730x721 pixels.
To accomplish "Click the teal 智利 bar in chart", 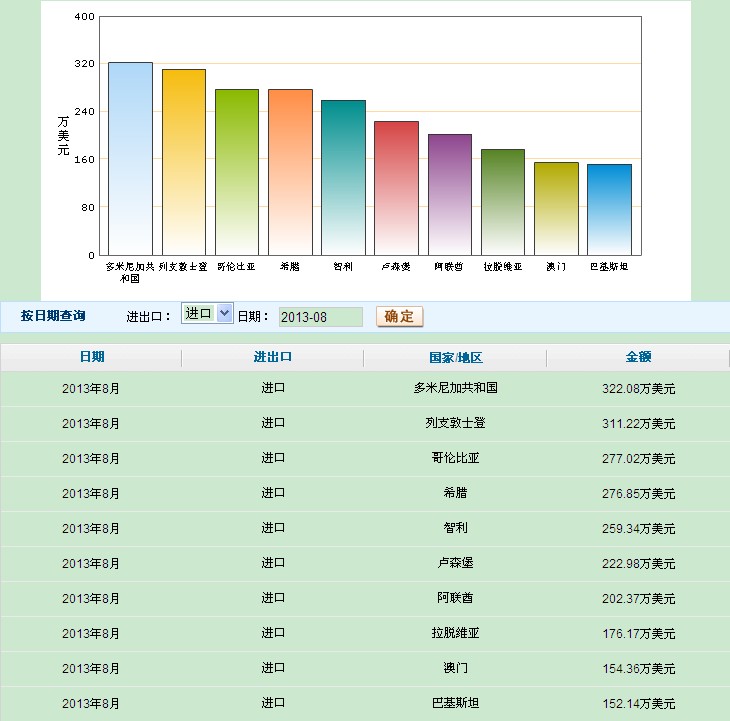I will 344,178.
